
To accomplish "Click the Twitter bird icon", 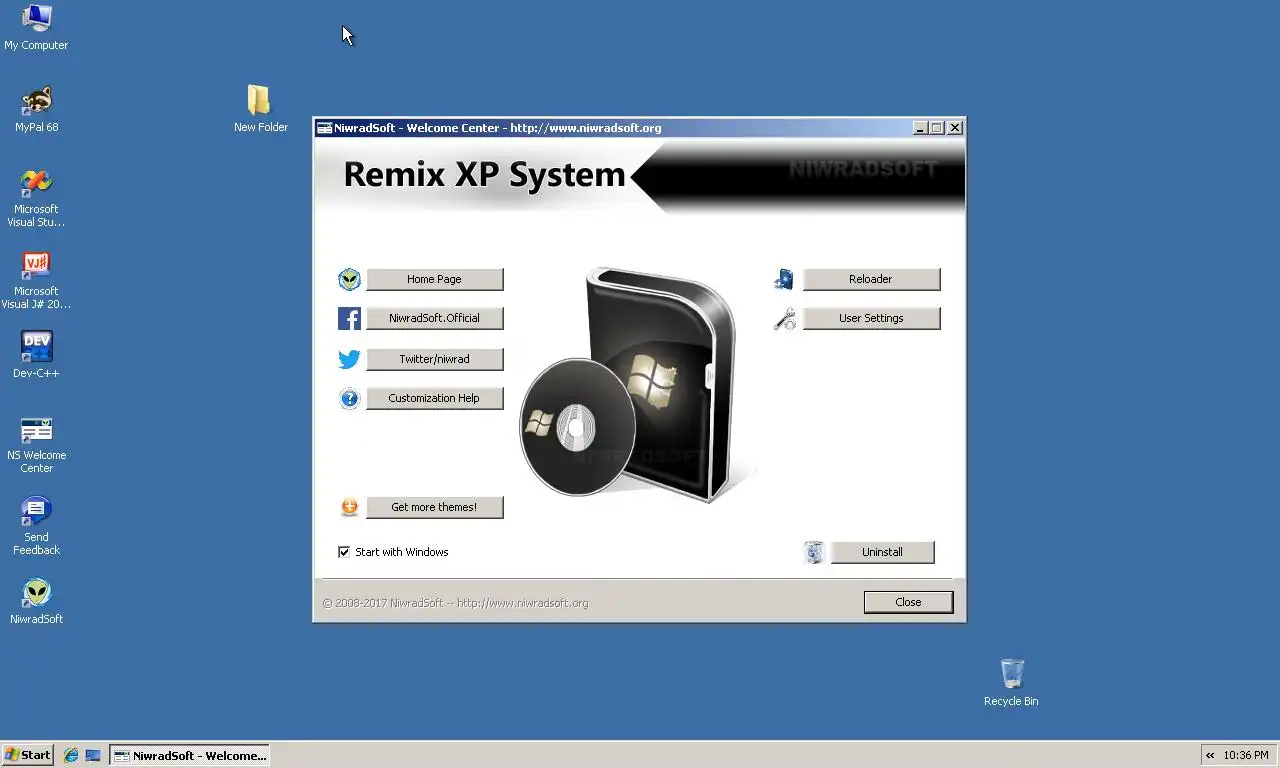I will (349, 359).
